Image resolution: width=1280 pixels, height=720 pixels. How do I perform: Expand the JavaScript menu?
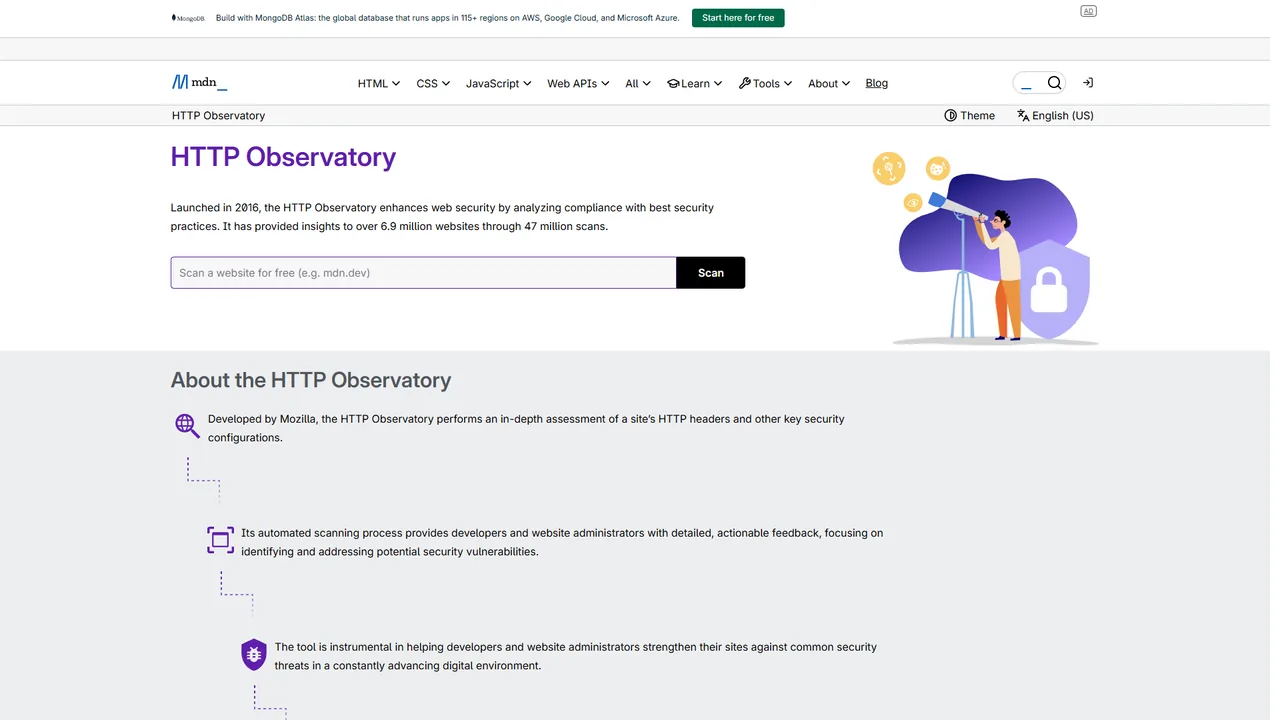pyautogui.click(x=498, y=84)
